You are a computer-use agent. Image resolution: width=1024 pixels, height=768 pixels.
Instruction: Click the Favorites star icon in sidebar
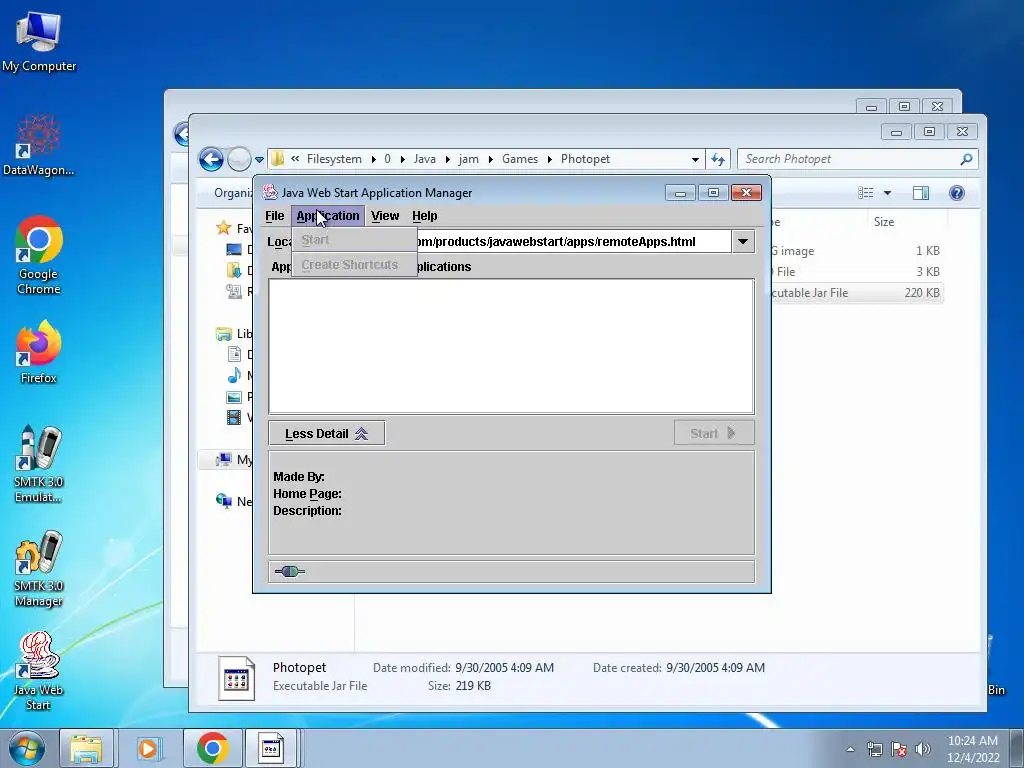pos(223,228)
